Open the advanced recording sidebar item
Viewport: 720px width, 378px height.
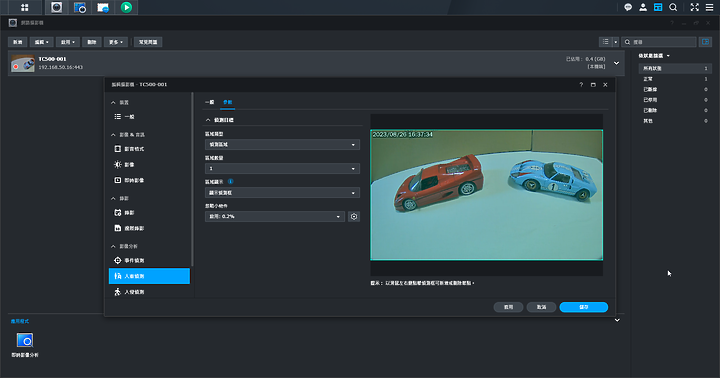pos(149,228)
